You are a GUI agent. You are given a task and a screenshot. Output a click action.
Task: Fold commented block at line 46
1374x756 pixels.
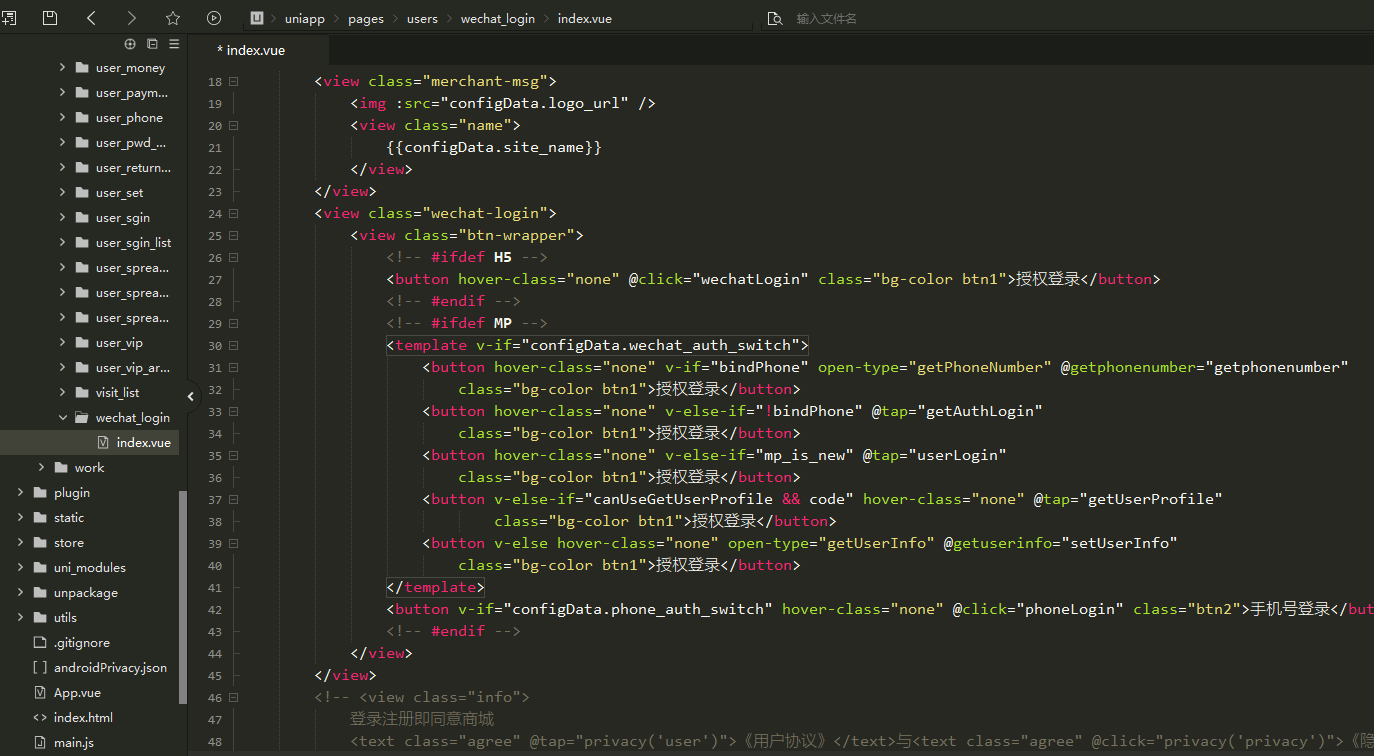click(x=233, y=697)
